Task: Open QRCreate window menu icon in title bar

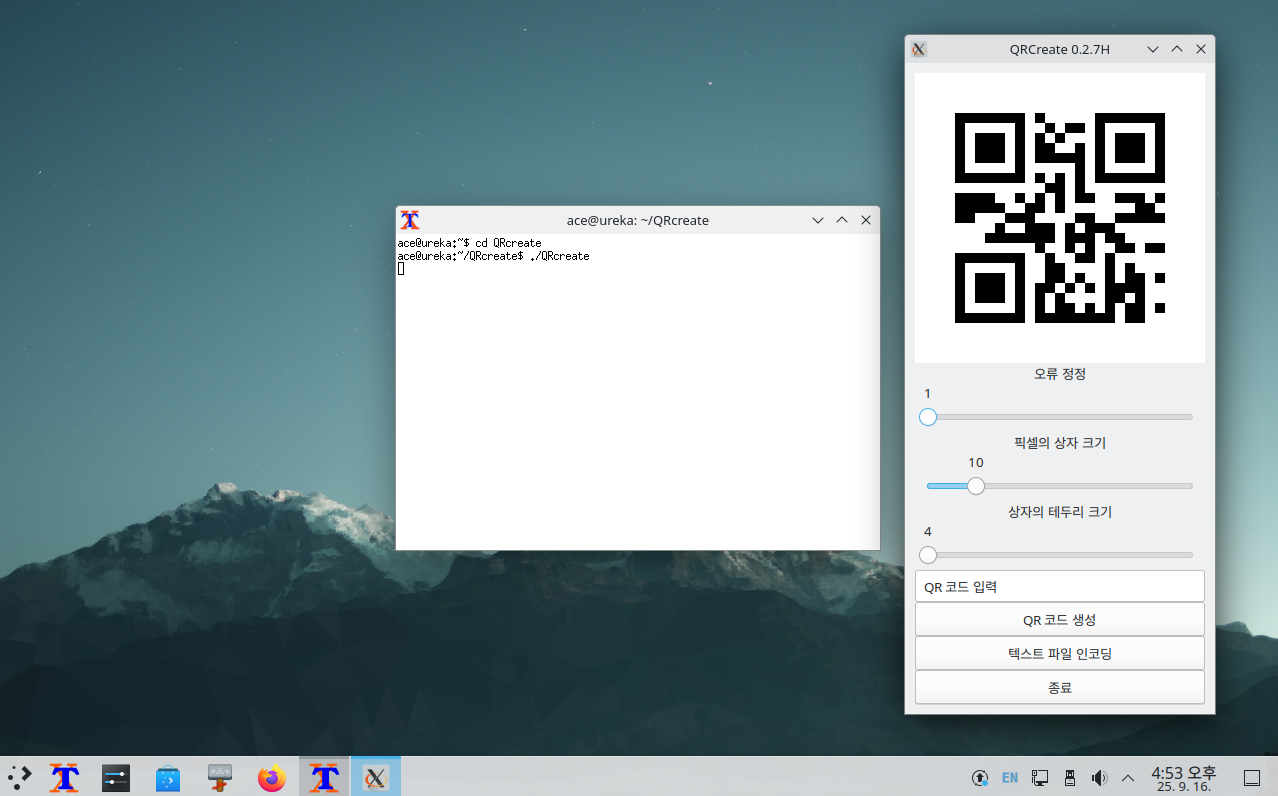Action: tap(919, 49)
